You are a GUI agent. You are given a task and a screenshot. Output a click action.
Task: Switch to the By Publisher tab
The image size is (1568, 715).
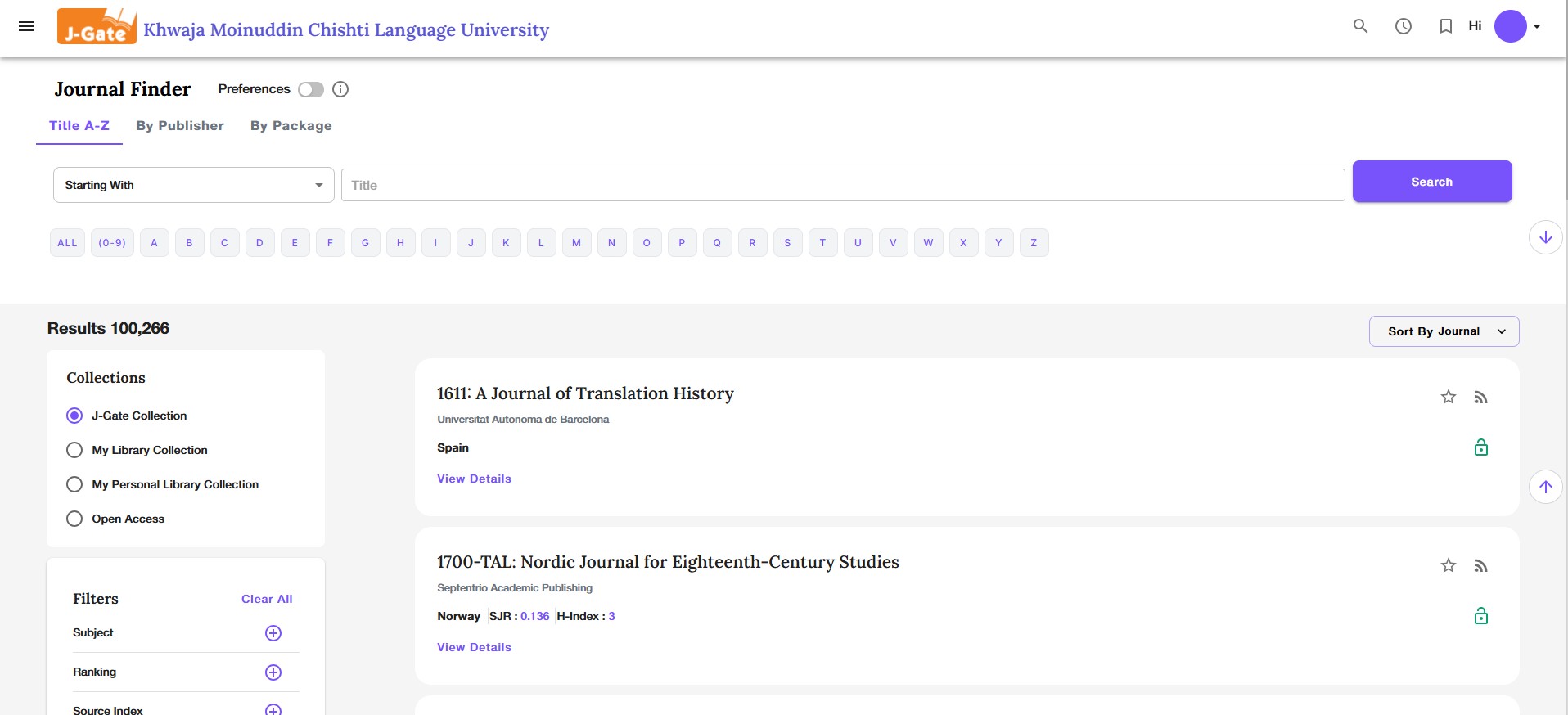[180, 126]
